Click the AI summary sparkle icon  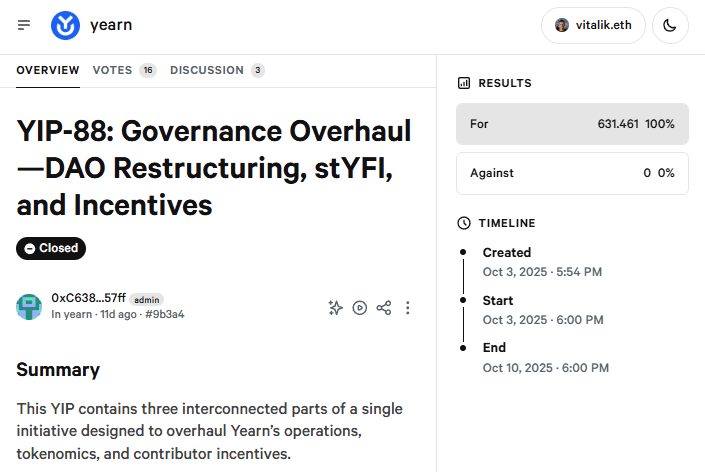point(336,308)
